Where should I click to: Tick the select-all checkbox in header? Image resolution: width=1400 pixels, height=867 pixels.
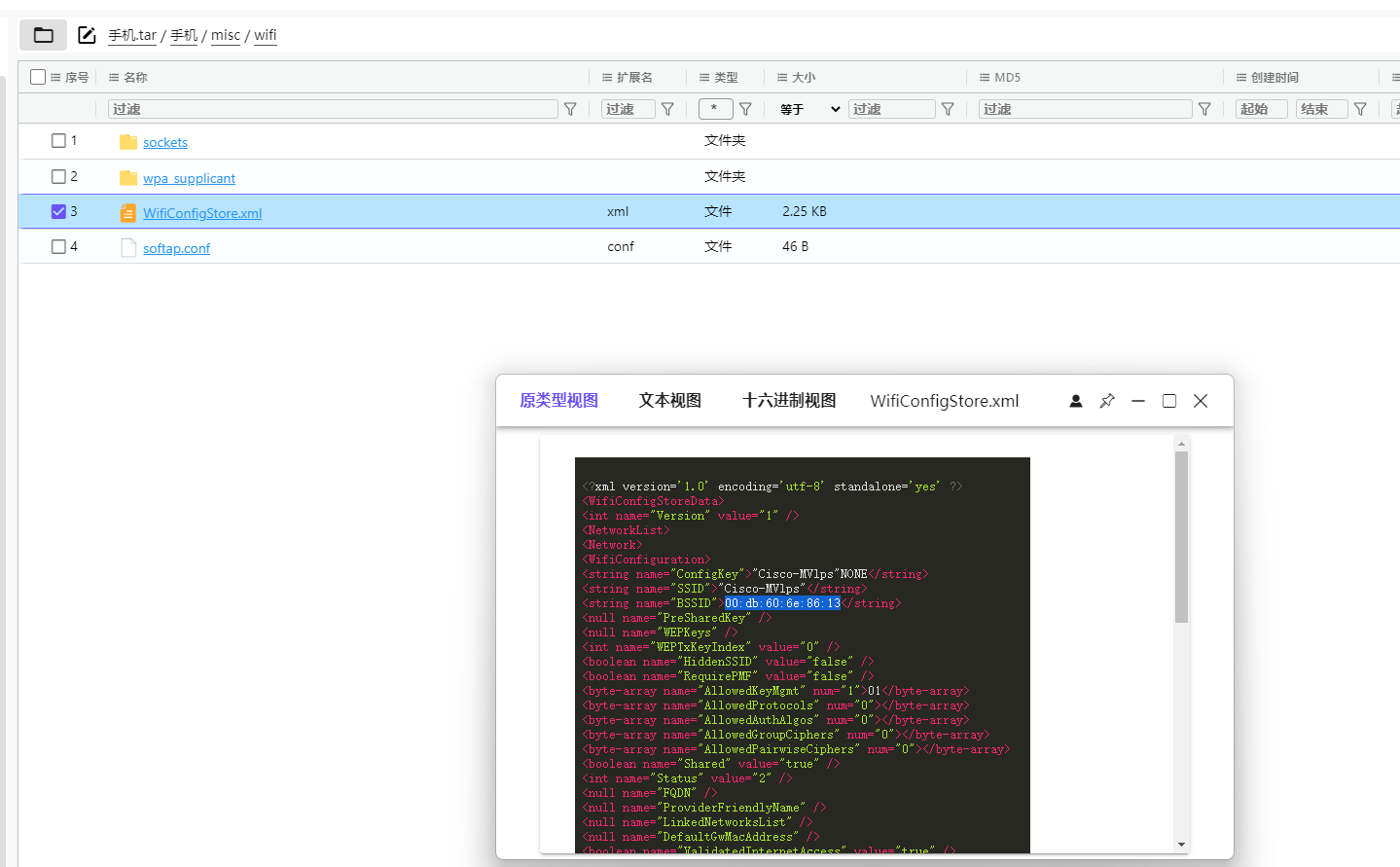[x=38, y=77]
